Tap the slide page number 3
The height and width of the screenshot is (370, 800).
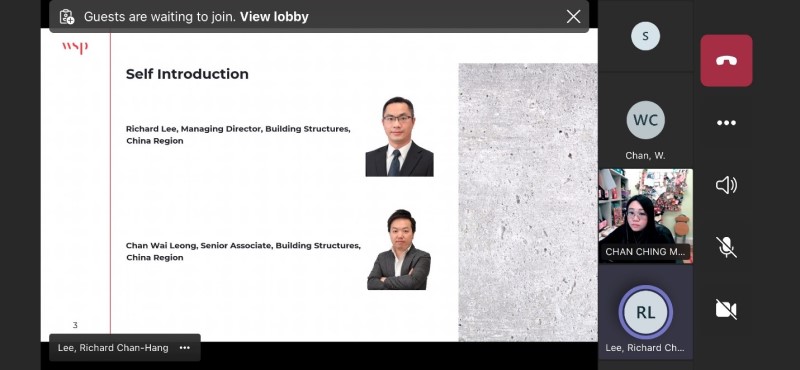[x=75, y=325]
